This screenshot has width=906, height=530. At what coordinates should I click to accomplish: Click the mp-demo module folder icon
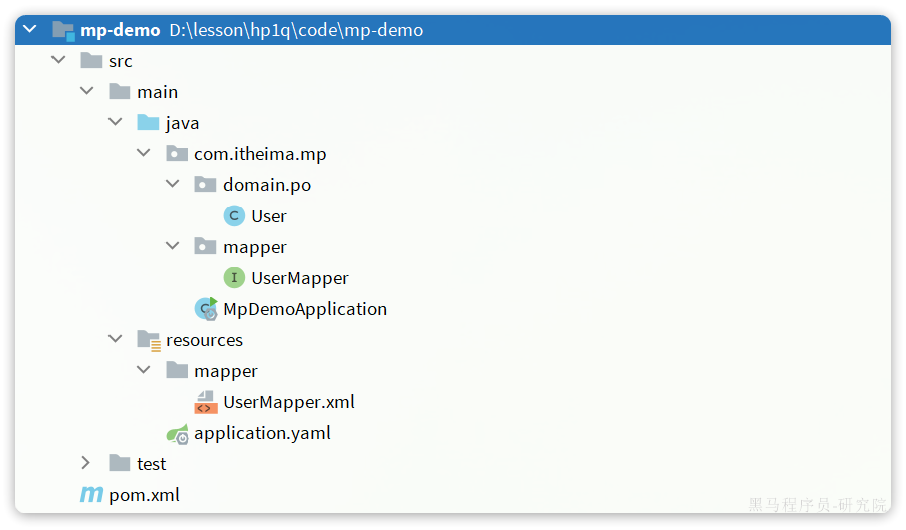(x=63, y=30)
